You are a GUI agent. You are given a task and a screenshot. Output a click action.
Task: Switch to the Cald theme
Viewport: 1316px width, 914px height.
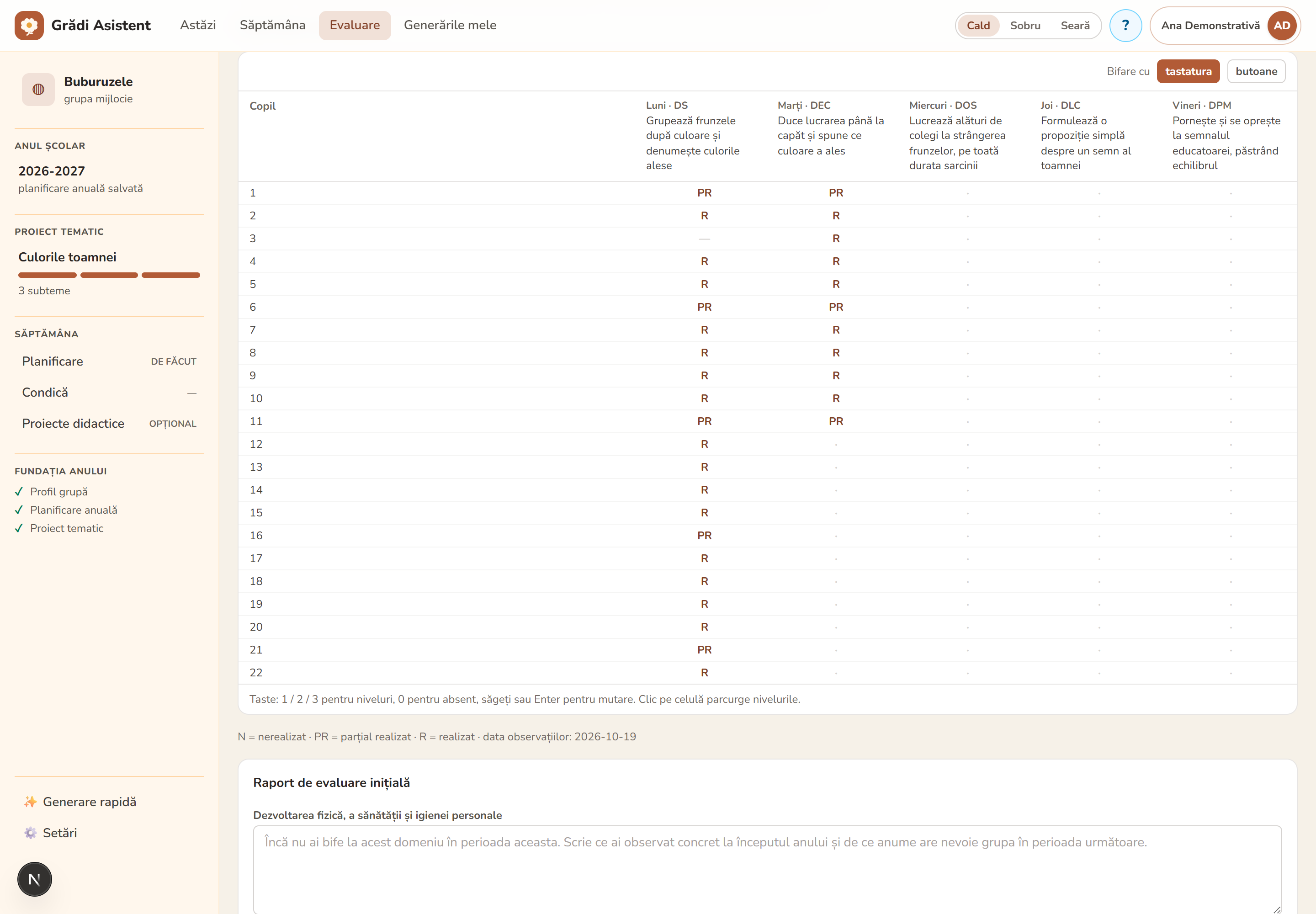978,25
